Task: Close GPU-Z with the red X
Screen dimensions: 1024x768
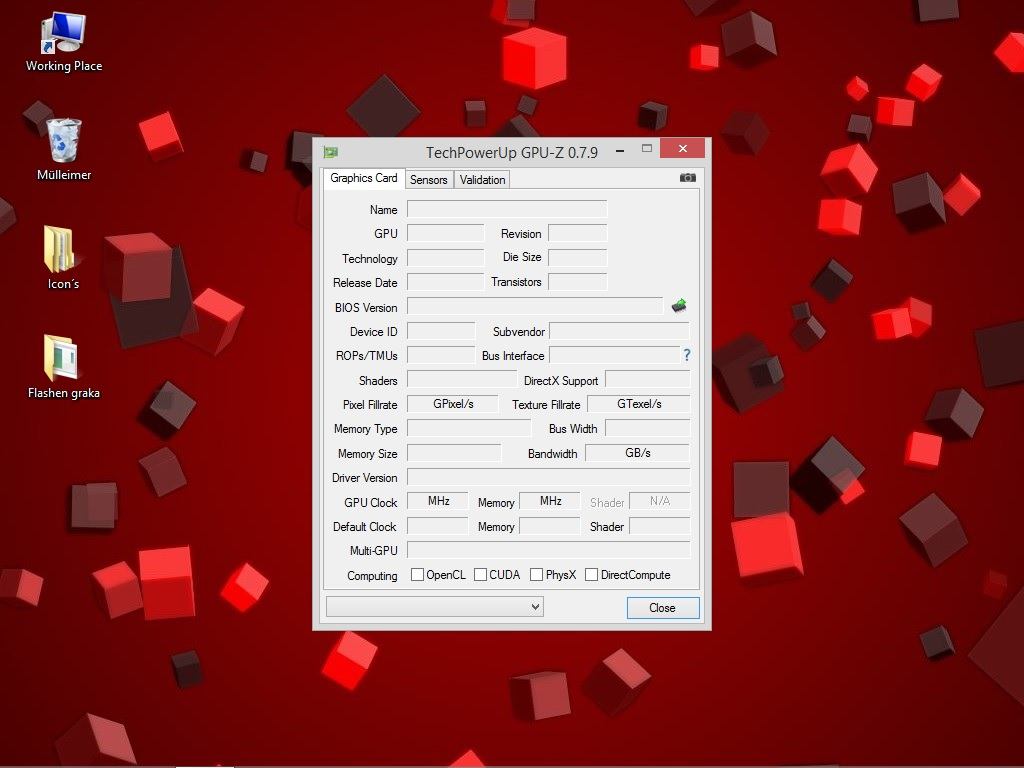Action: pyautogui.click(x=682, y=148)
